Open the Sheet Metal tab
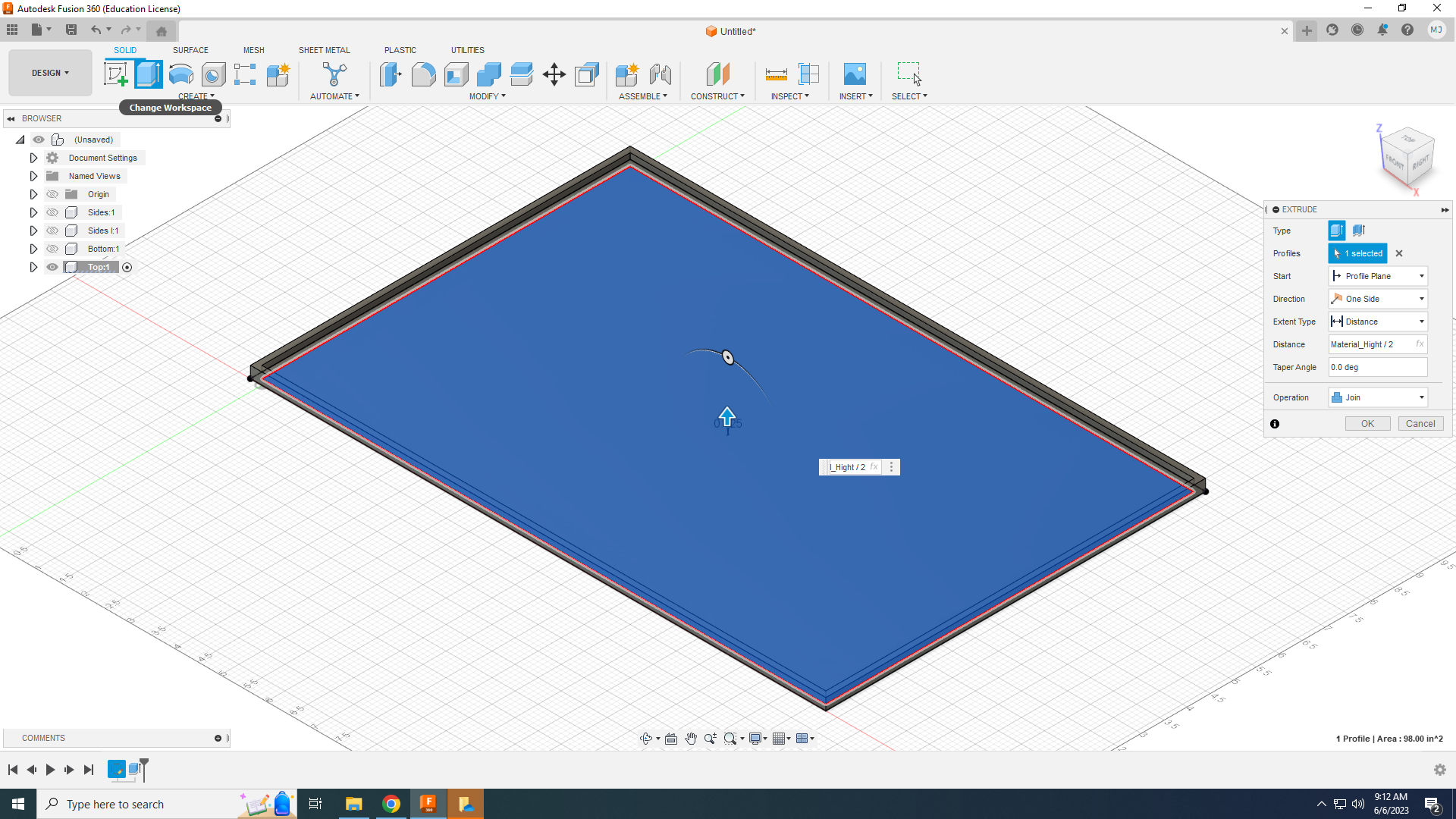1456x819 pixels. pos(324,50)
